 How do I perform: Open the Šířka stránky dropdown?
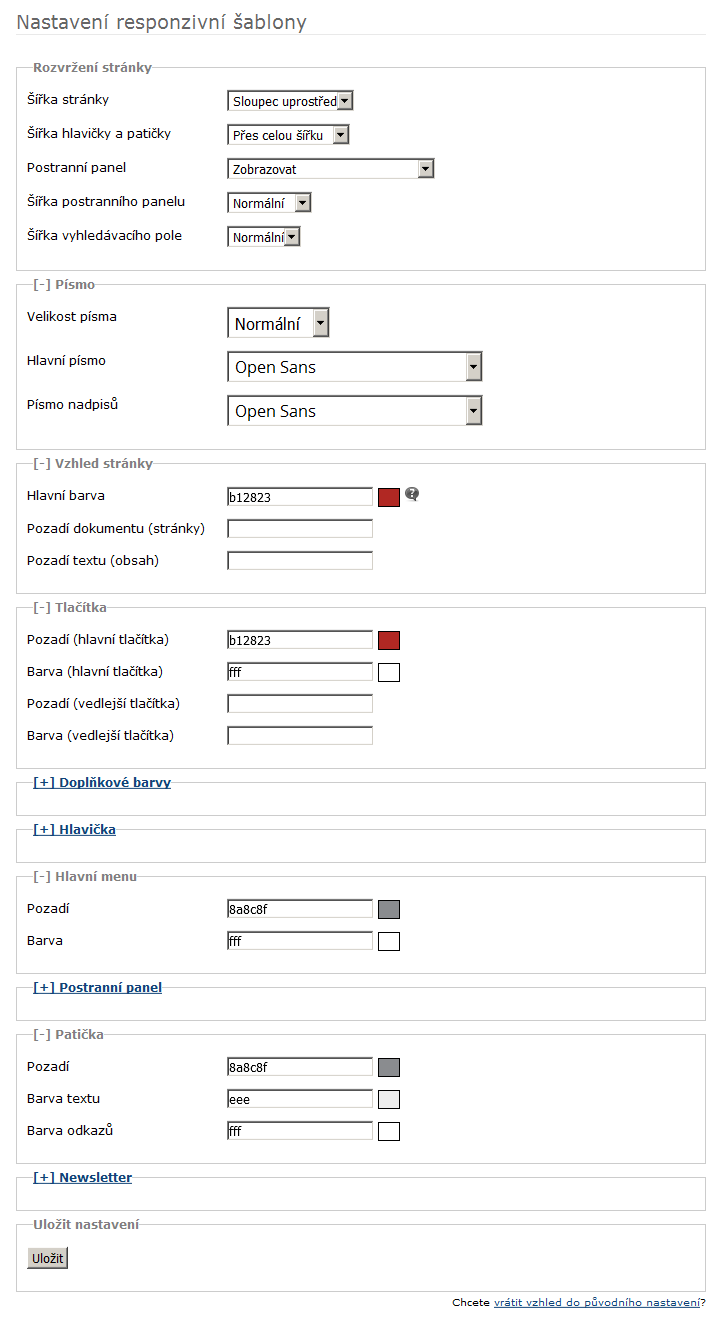pos(291,101)
